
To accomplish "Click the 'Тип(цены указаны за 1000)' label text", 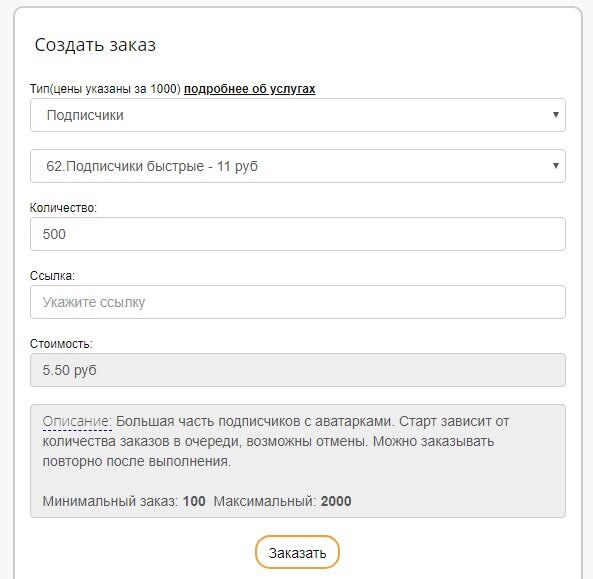I will tap(106, 89).
